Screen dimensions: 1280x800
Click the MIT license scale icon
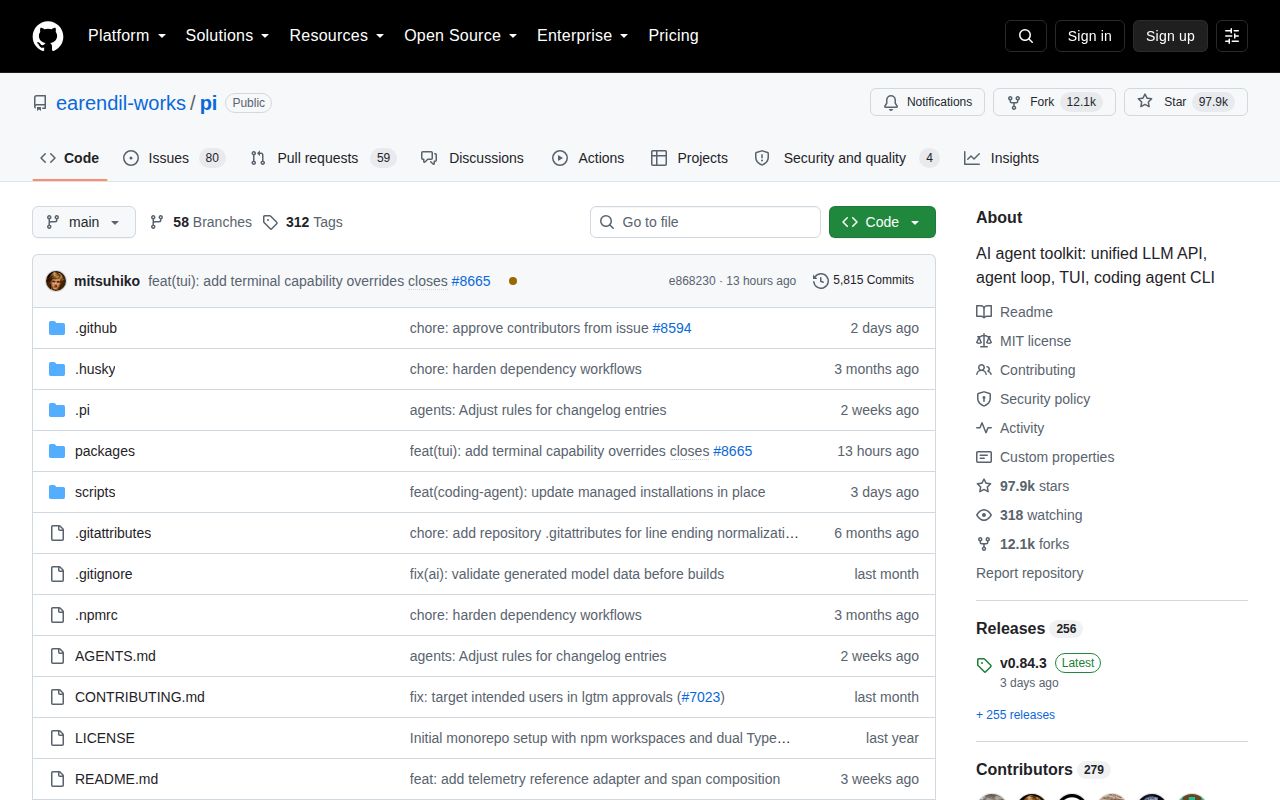point(984,341)
